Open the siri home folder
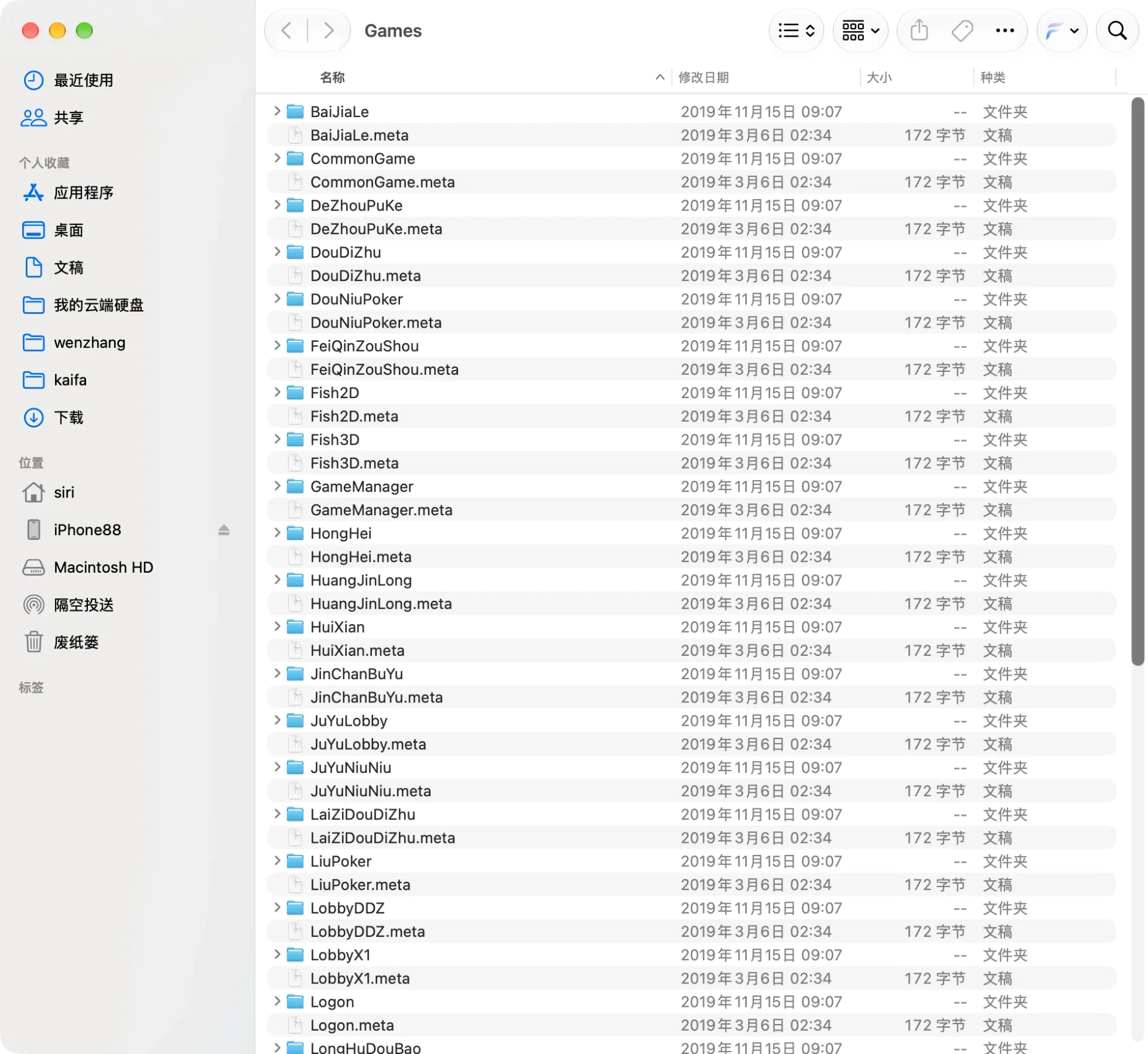This screenshot has height=1054, width=1148. click(x=64, y=493)
